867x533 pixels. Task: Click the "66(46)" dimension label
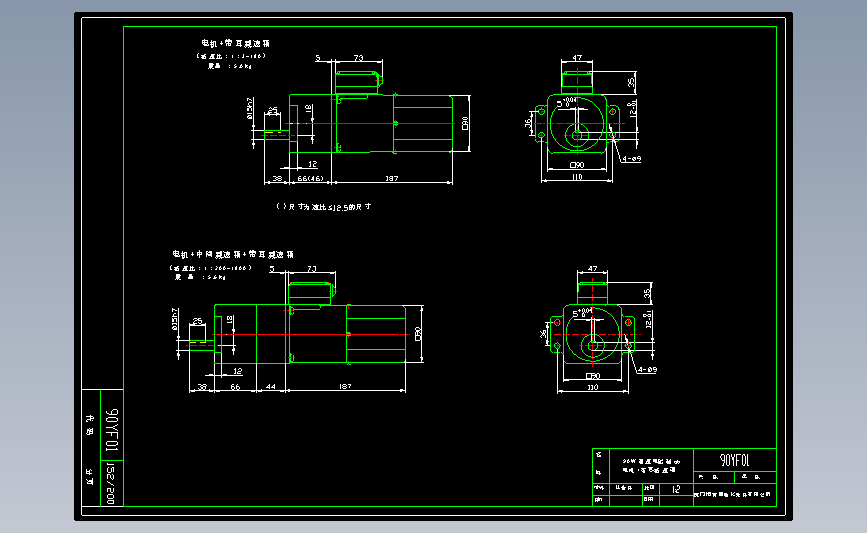310,179
